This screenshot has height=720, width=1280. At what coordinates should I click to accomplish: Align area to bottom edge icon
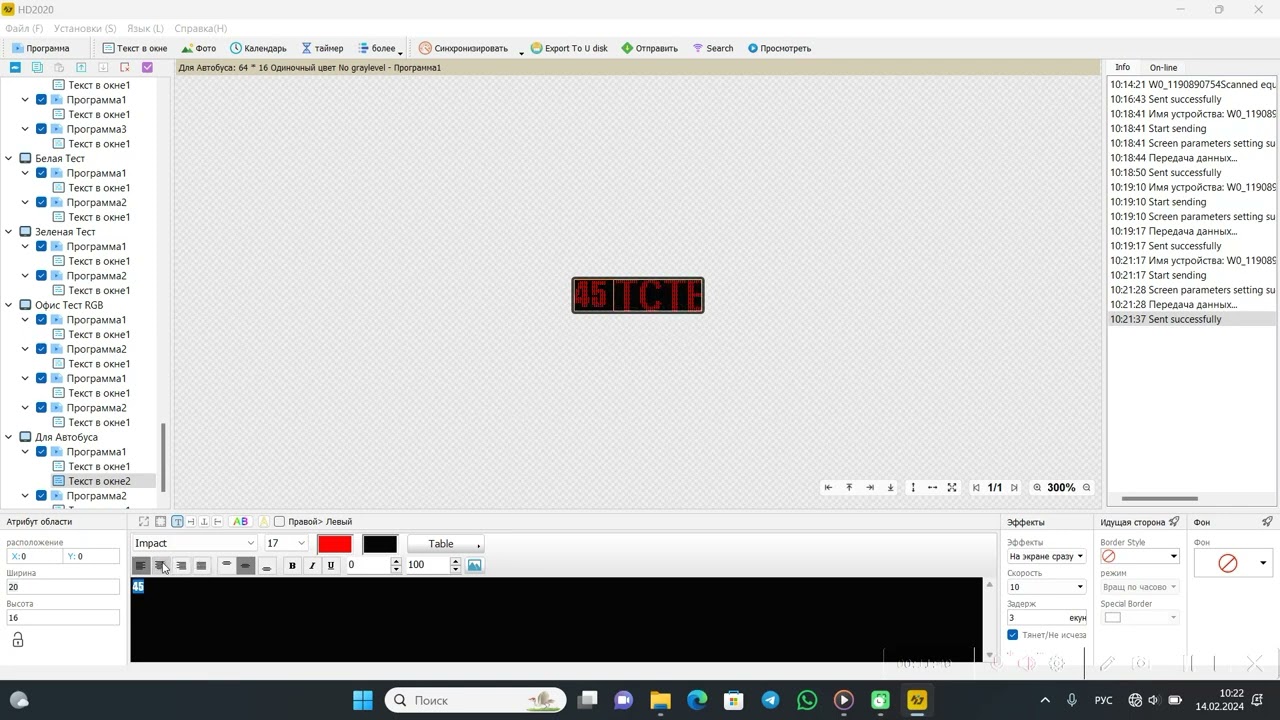click(890, 487)
